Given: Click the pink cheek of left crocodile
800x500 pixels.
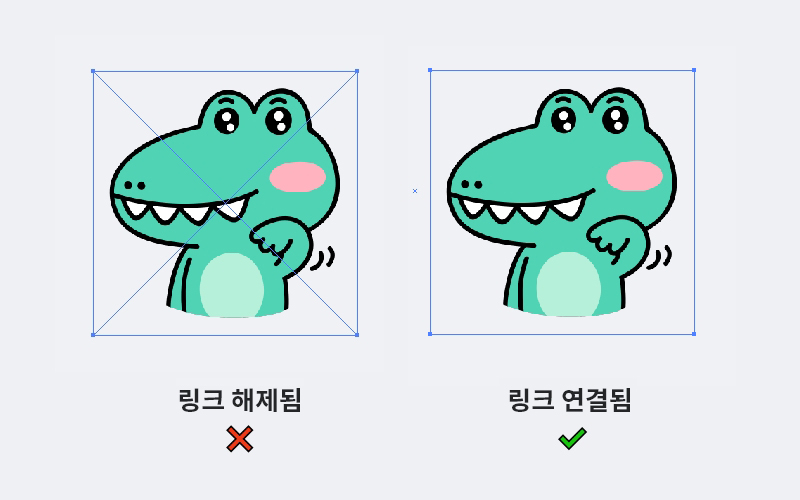Looking at the screenshot, I should point(297,177).
